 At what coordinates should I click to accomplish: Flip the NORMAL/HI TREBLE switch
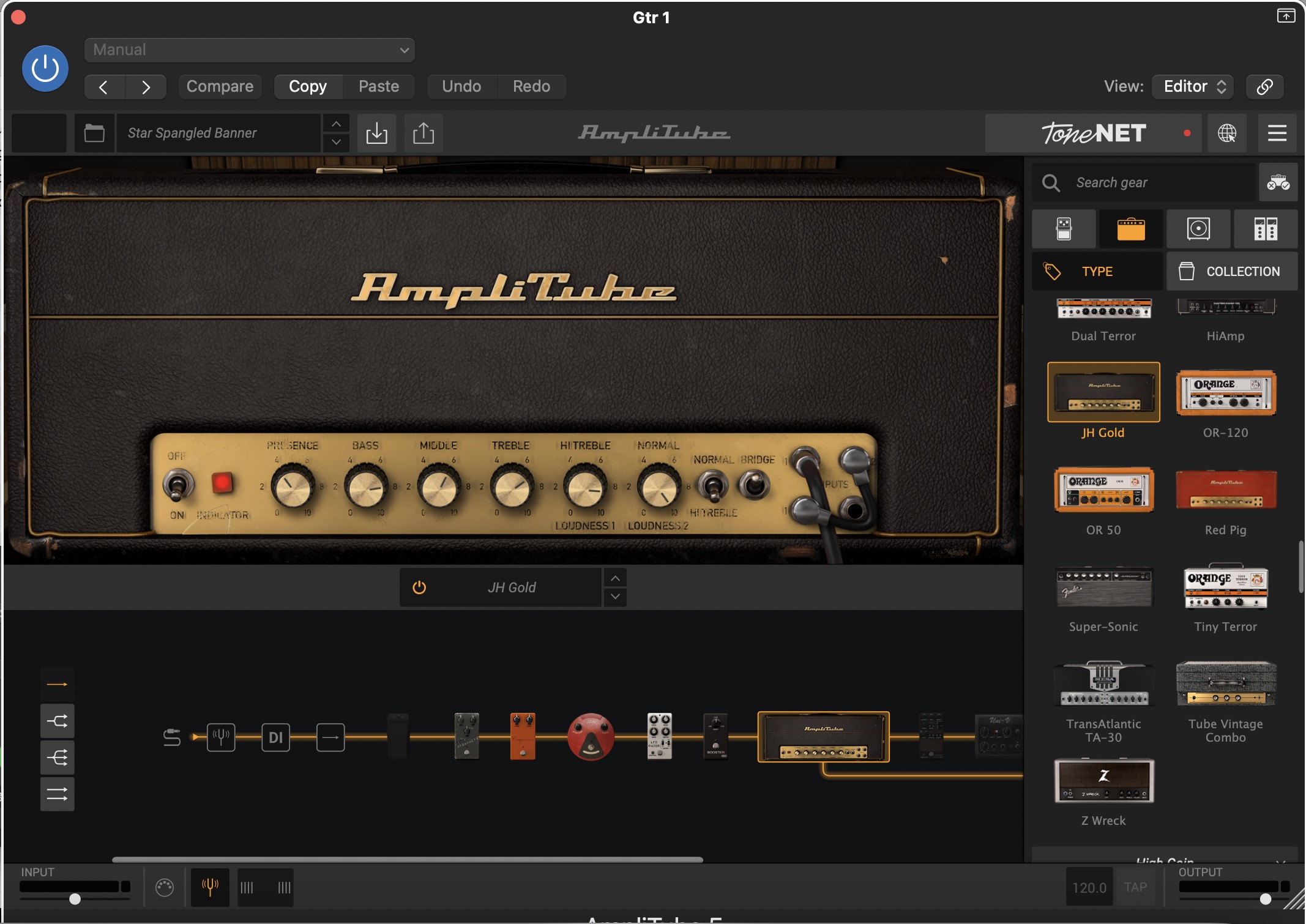[712, 487]
